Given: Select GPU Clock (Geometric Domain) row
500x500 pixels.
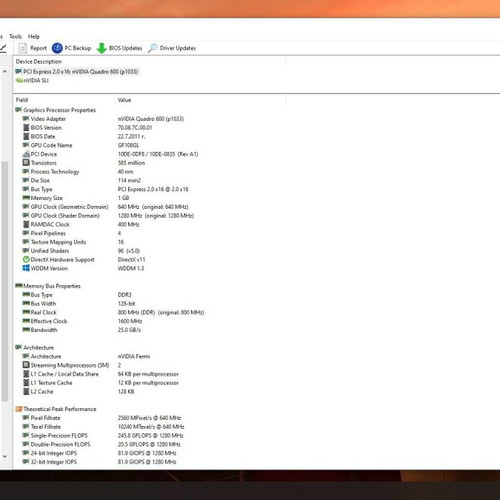Looking at the screenshot, I should (x=105, y=207).
